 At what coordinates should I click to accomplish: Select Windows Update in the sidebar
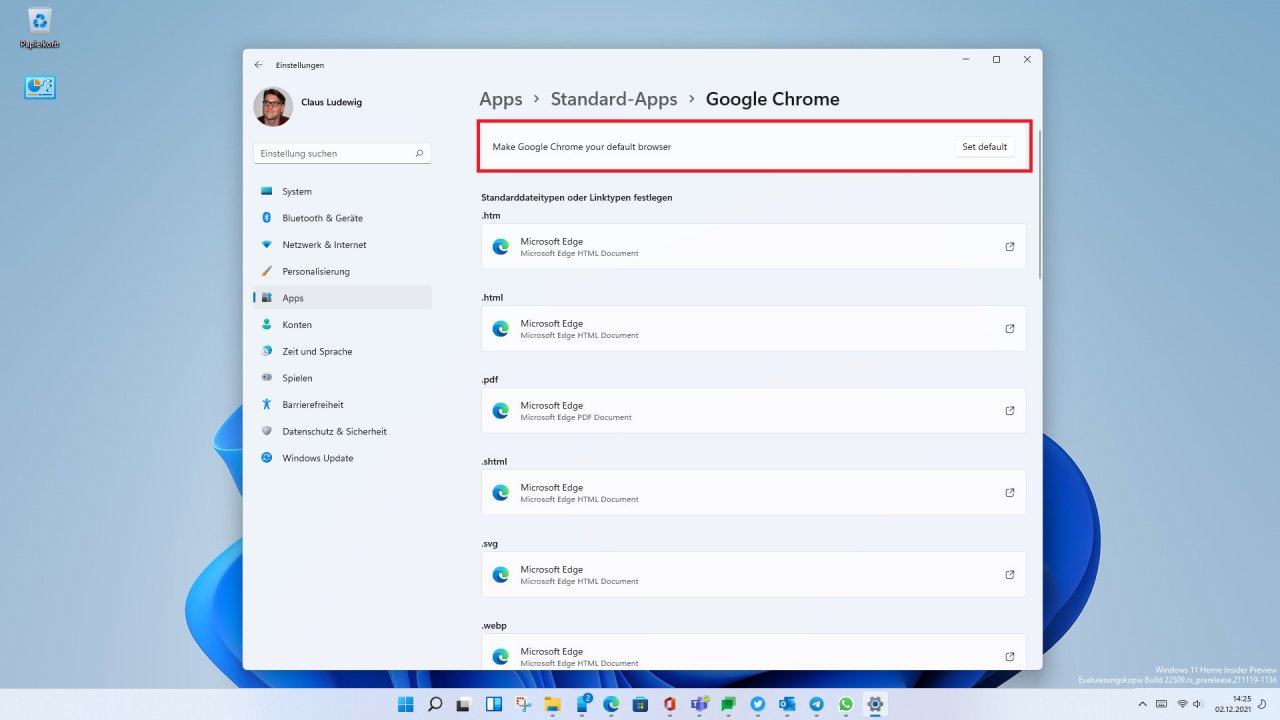click(x=343, y=458)
